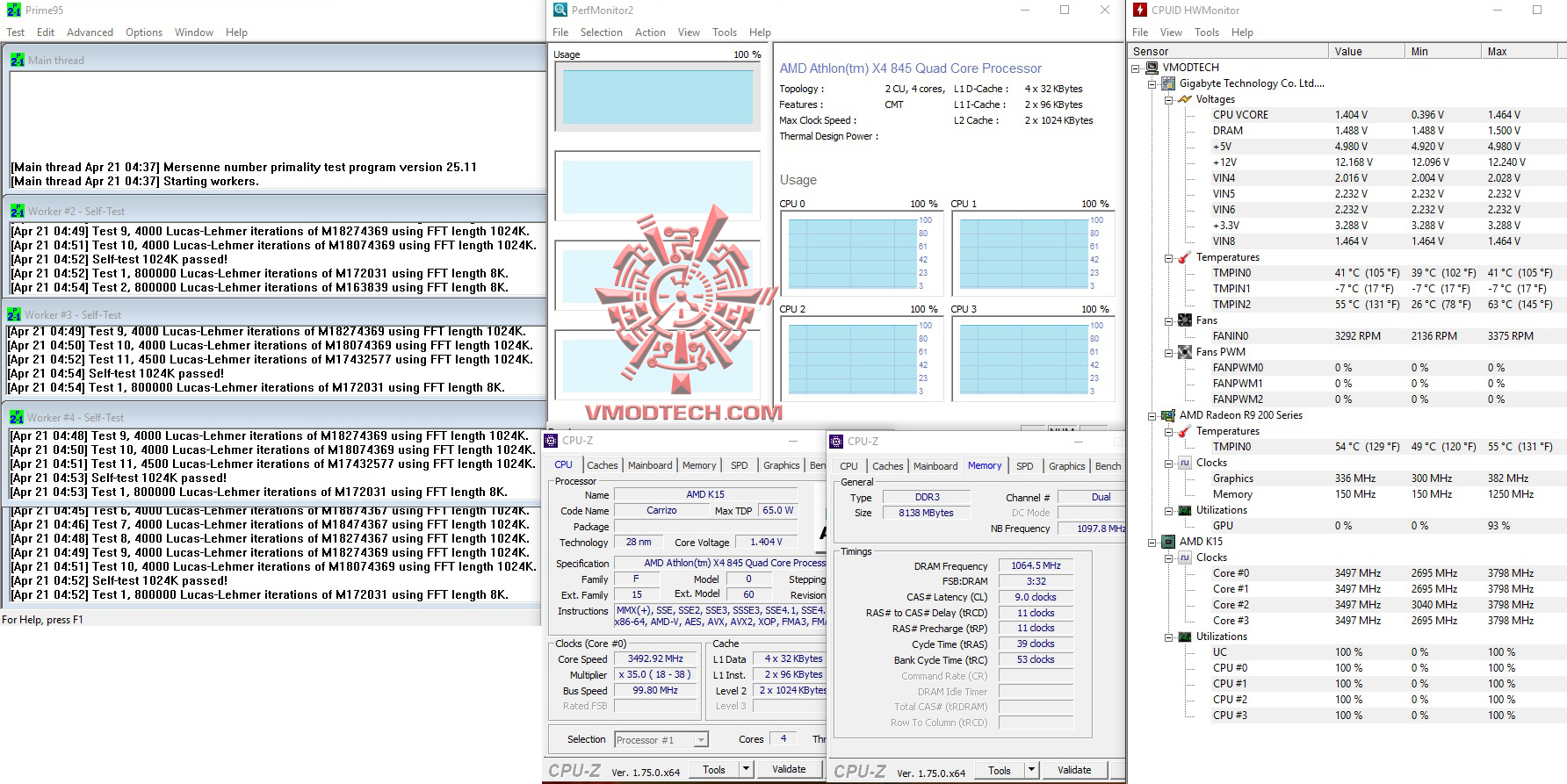
Task: Click the AMD Radeon R9 200 Series card icon
Action: point(1168,415)
